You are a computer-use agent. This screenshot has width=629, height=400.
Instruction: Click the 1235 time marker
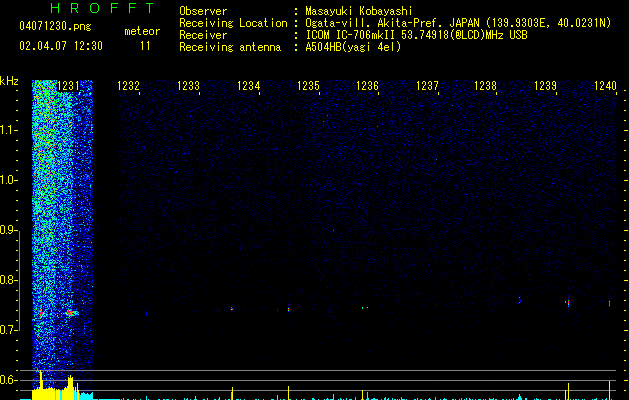pos(308,85)
